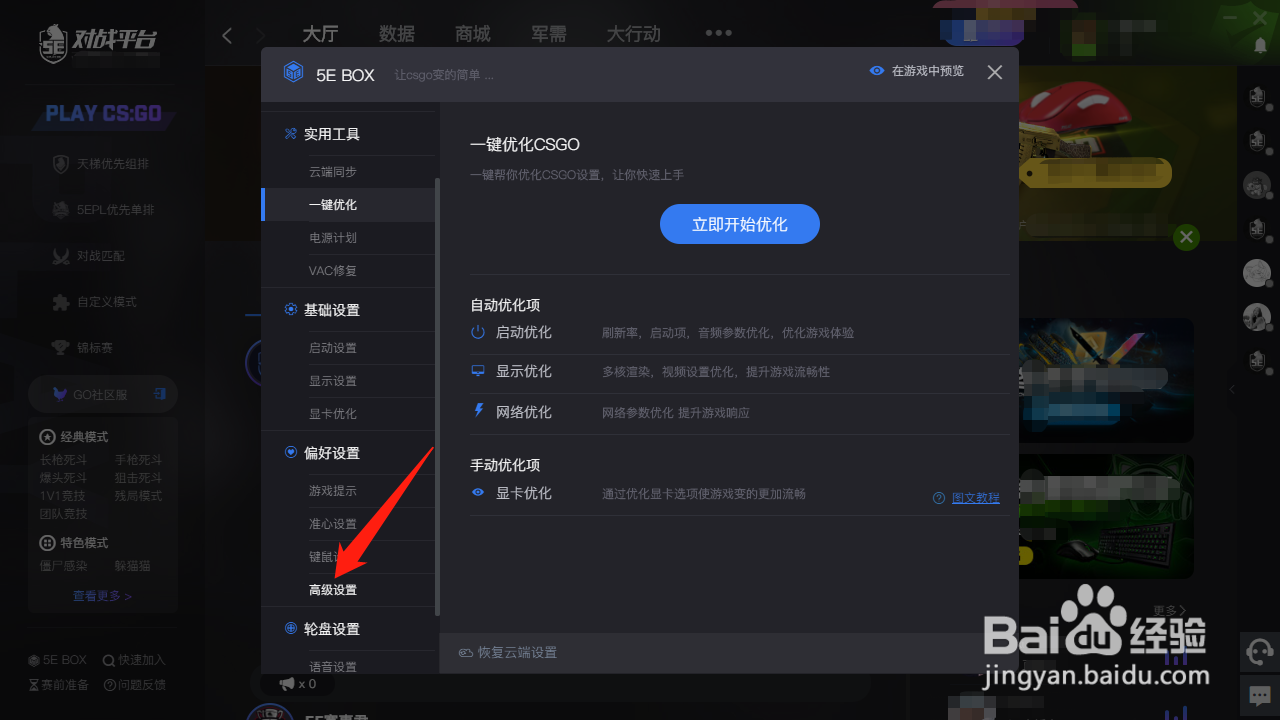Click 恢复云端设置
This screenshot has width=1280, height=720.
(x=517, y=653)
